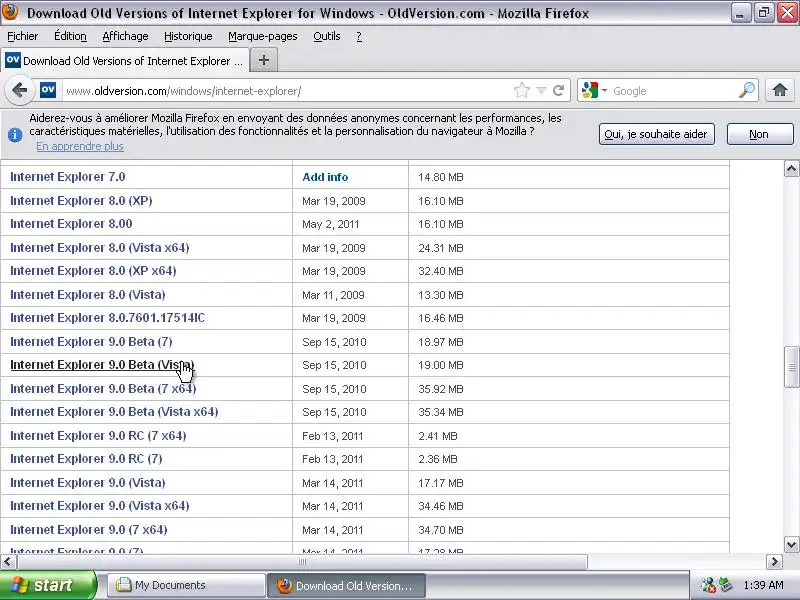Click the info icon in the notification bar
Screen dimensions: 800x600
[x=15, y=135]
